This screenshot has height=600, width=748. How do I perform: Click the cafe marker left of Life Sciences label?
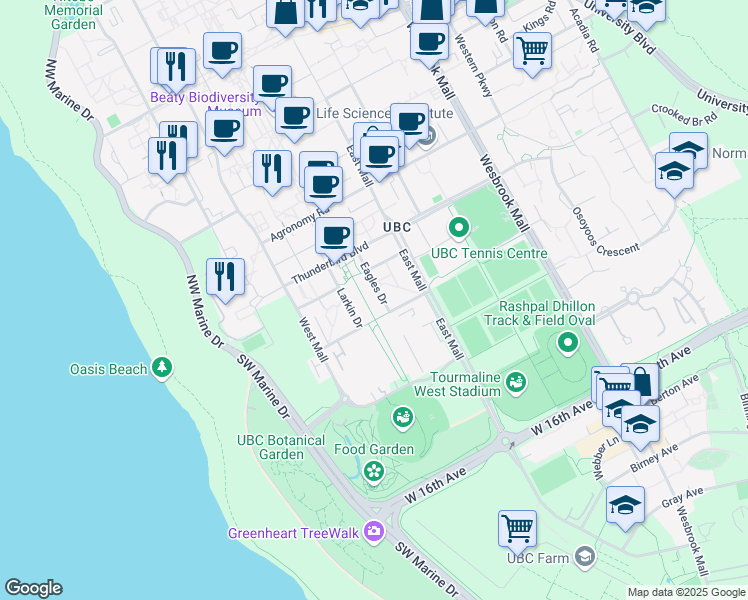click(x=294, y=117)
